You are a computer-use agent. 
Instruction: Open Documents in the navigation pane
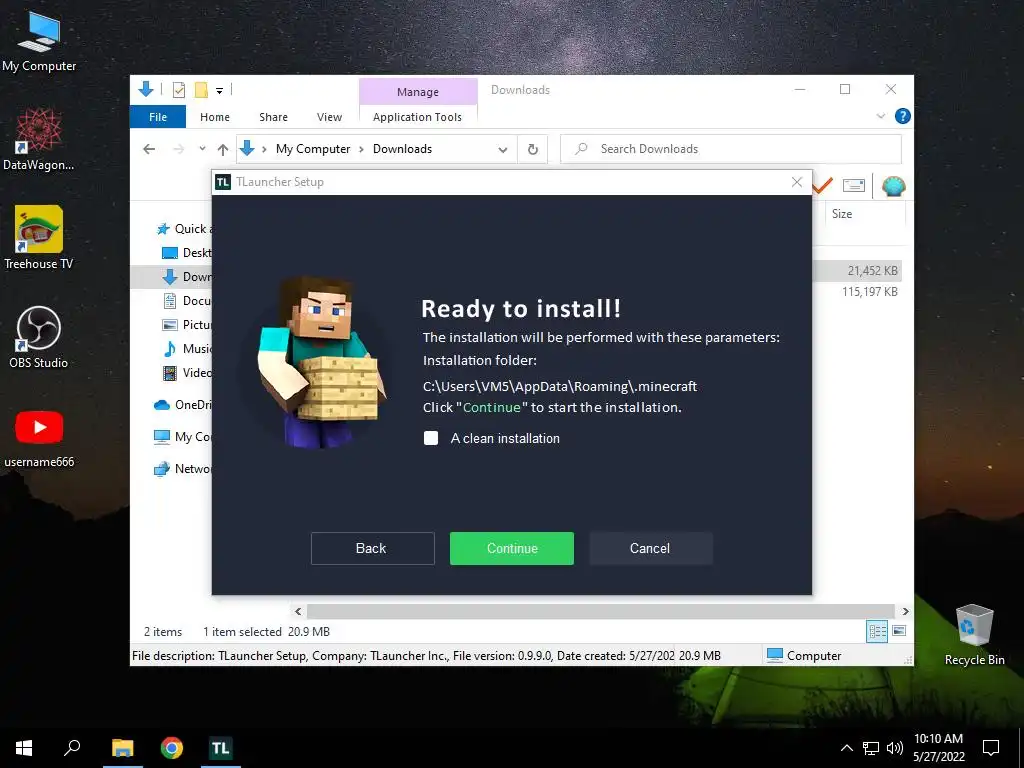click(x=187, y=301)
